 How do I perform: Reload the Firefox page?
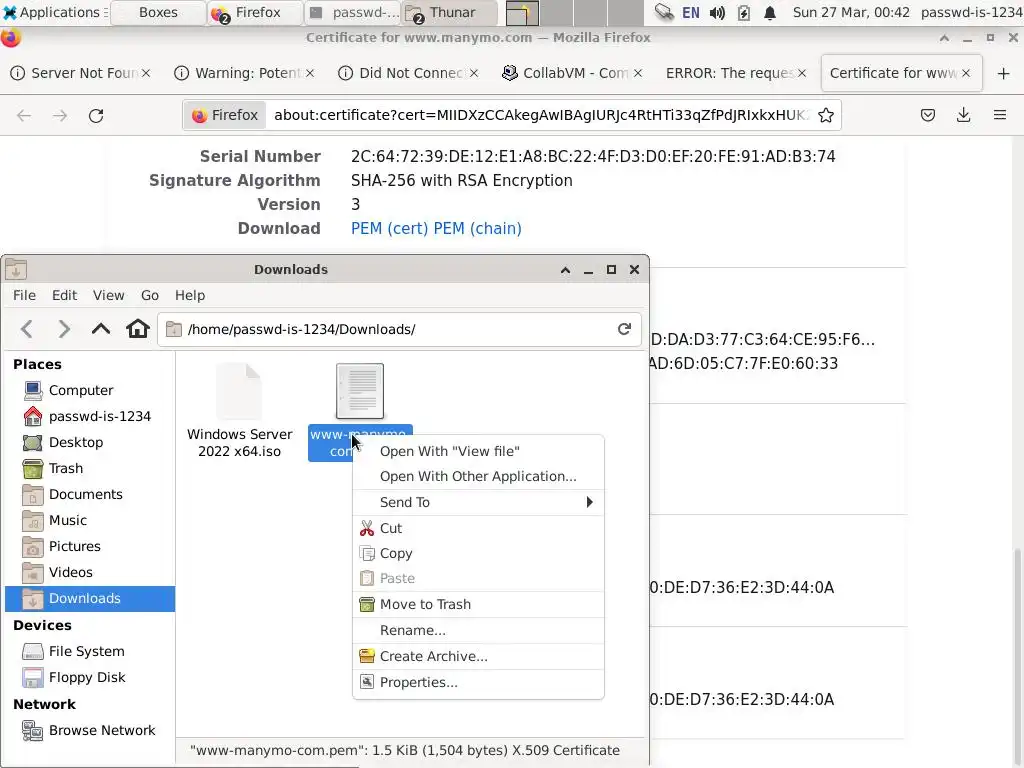click(x=96, y=116)
